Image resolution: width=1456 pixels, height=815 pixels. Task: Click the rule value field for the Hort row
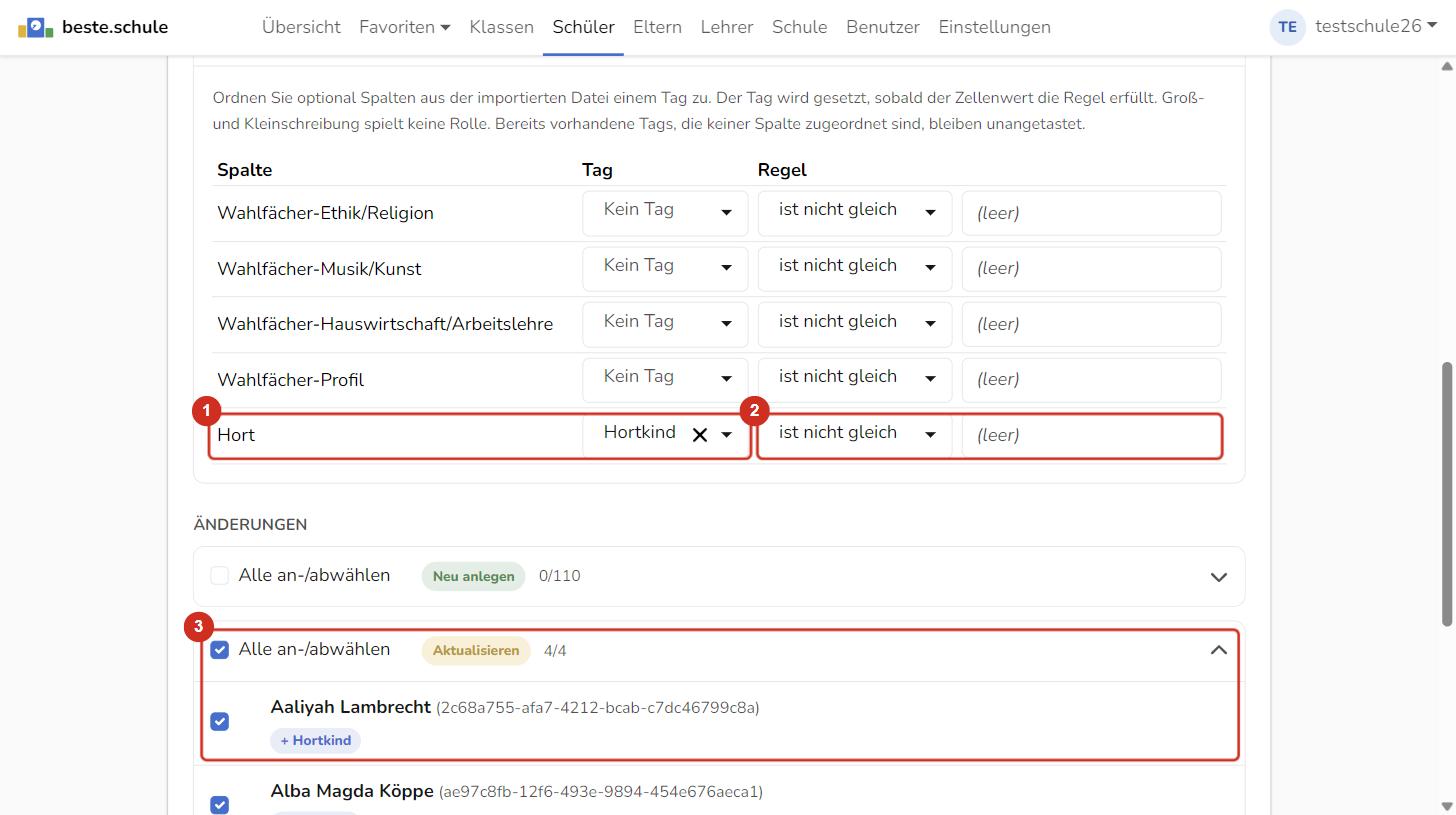[x=1091, y=435]
